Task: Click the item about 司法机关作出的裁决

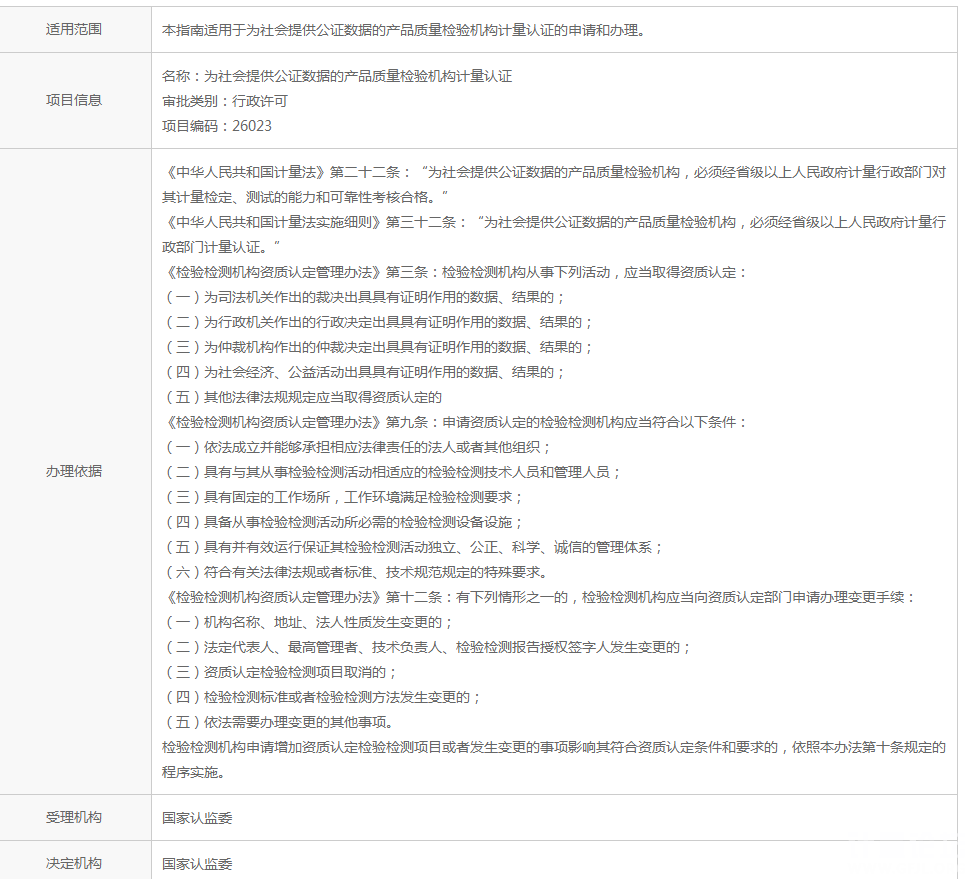Action: point(364,297)
